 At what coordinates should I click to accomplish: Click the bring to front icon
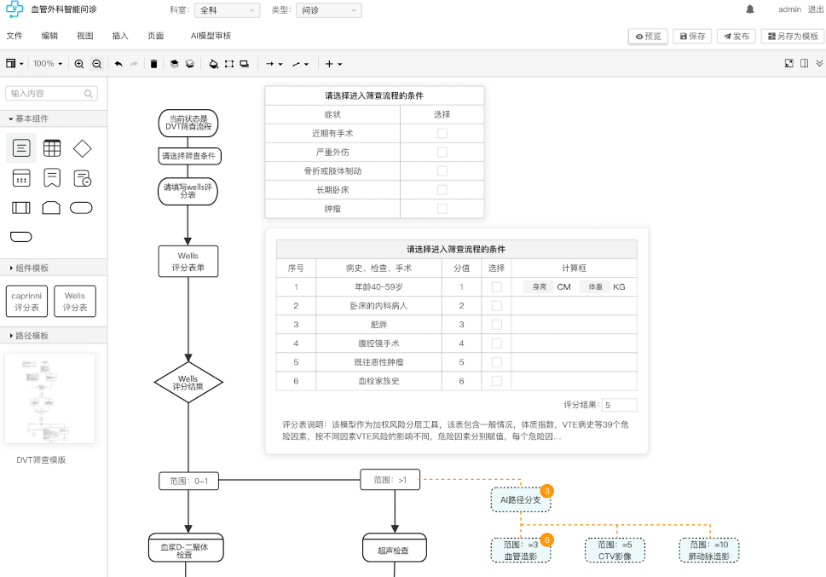[174, 64]
